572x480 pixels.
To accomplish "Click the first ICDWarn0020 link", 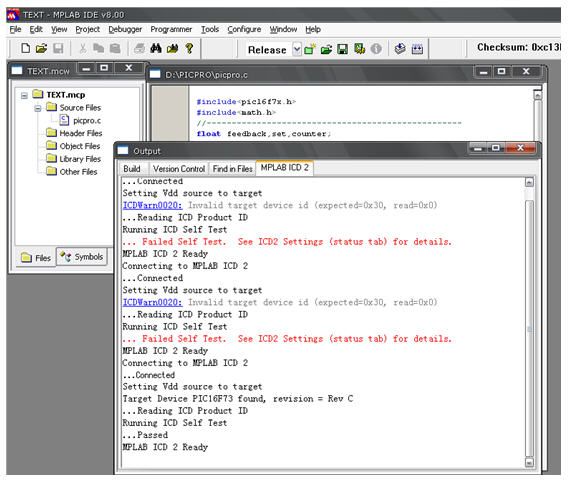I will (152, 205).
